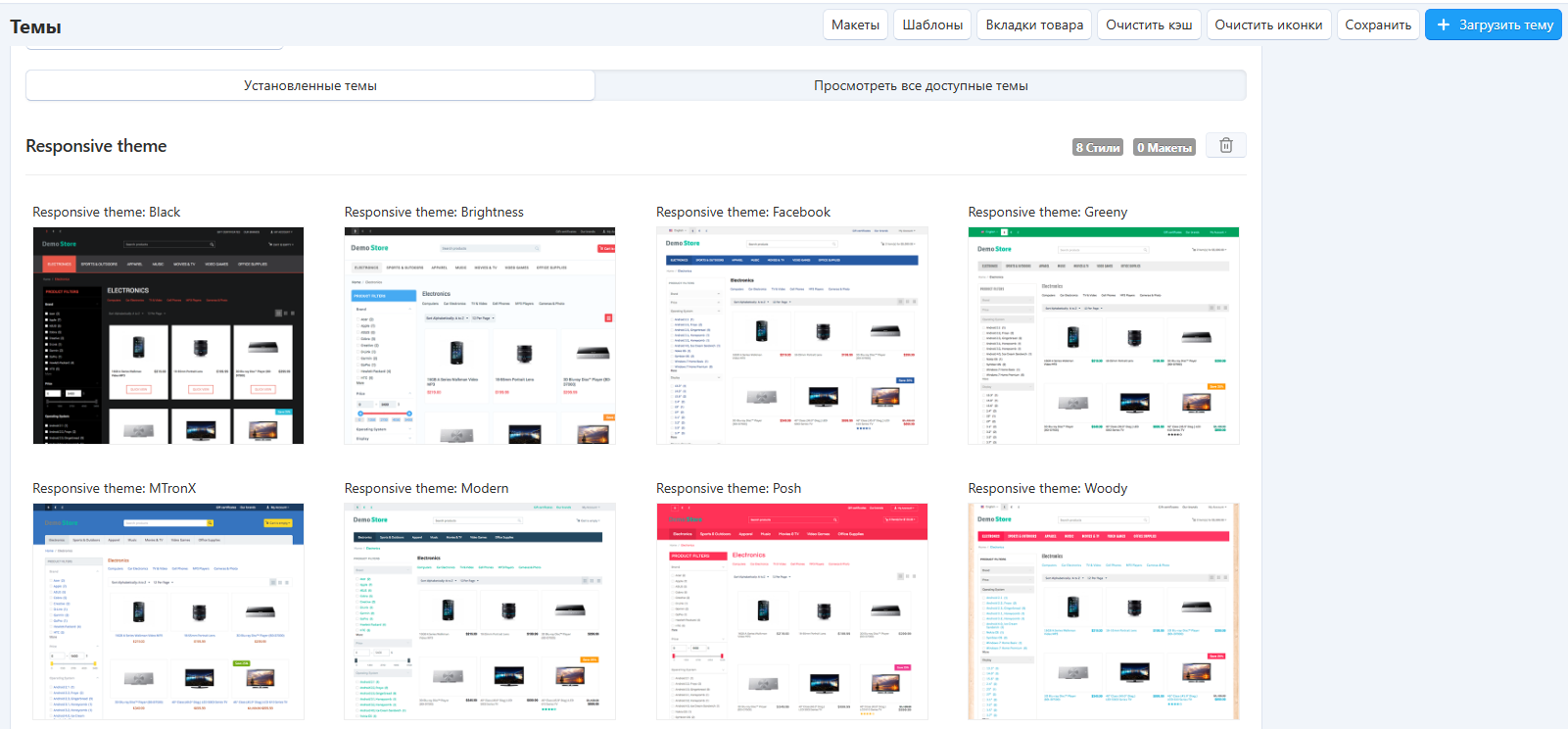Switch to Просмотреть все доступные темы tab
This screenshot has height=729, width=1568.
coord(920,86)
